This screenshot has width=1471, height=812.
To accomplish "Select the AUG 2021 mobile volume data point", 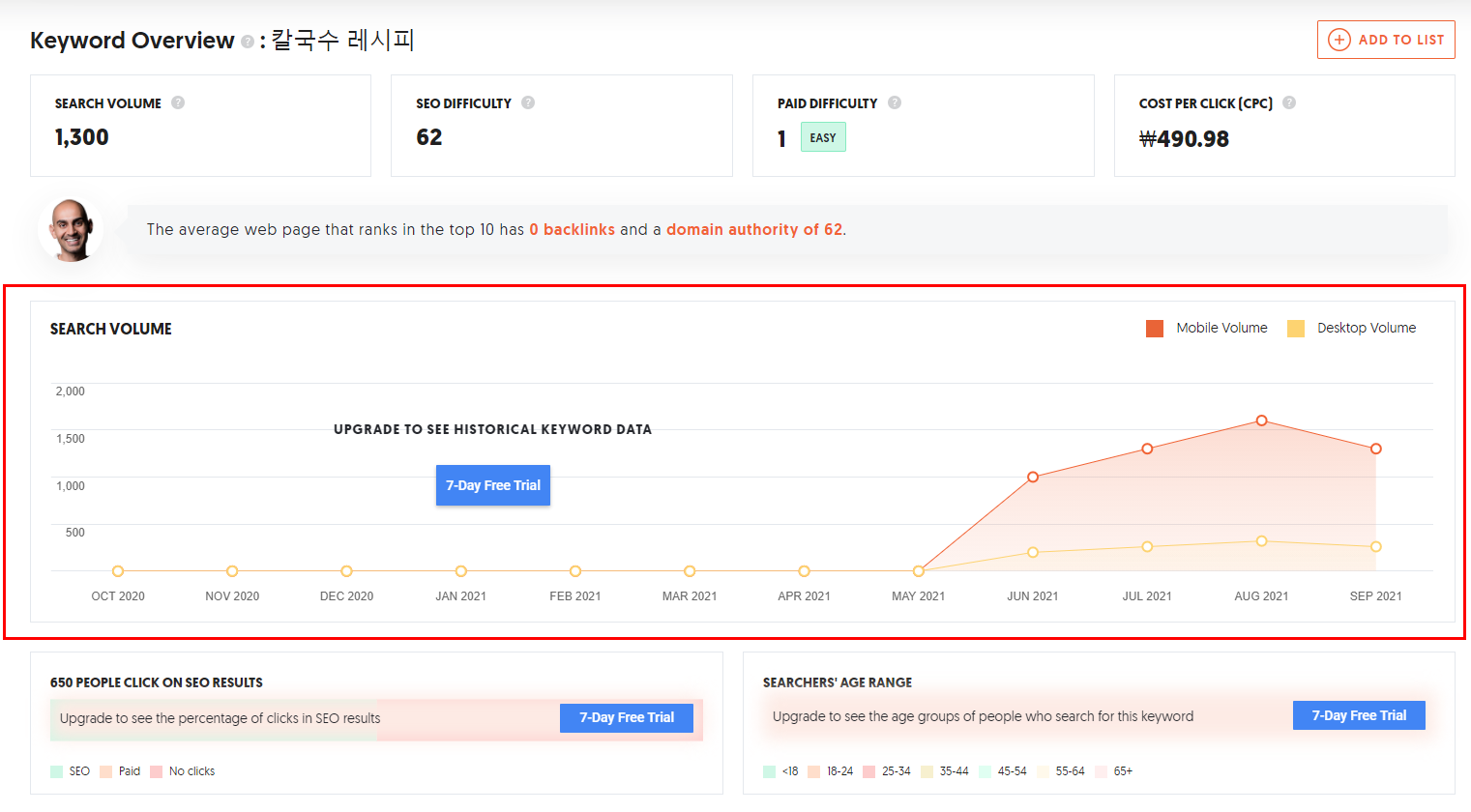I will [1261, 420].
